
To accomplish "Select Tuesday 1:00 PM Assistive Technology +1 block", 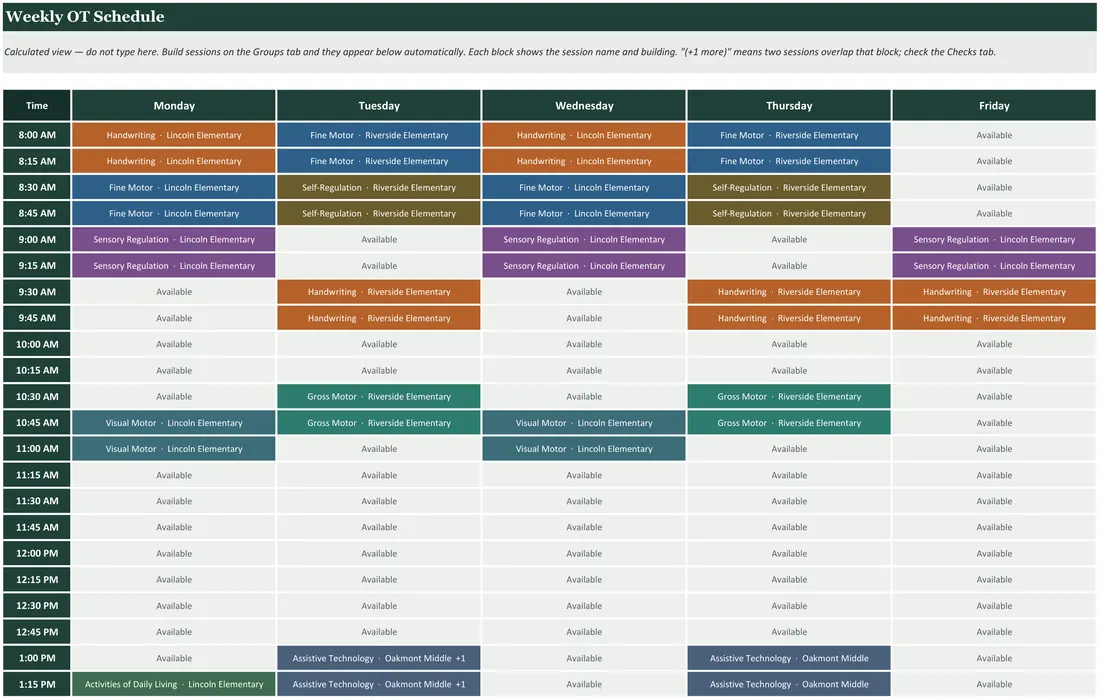I will click(379, 658).
